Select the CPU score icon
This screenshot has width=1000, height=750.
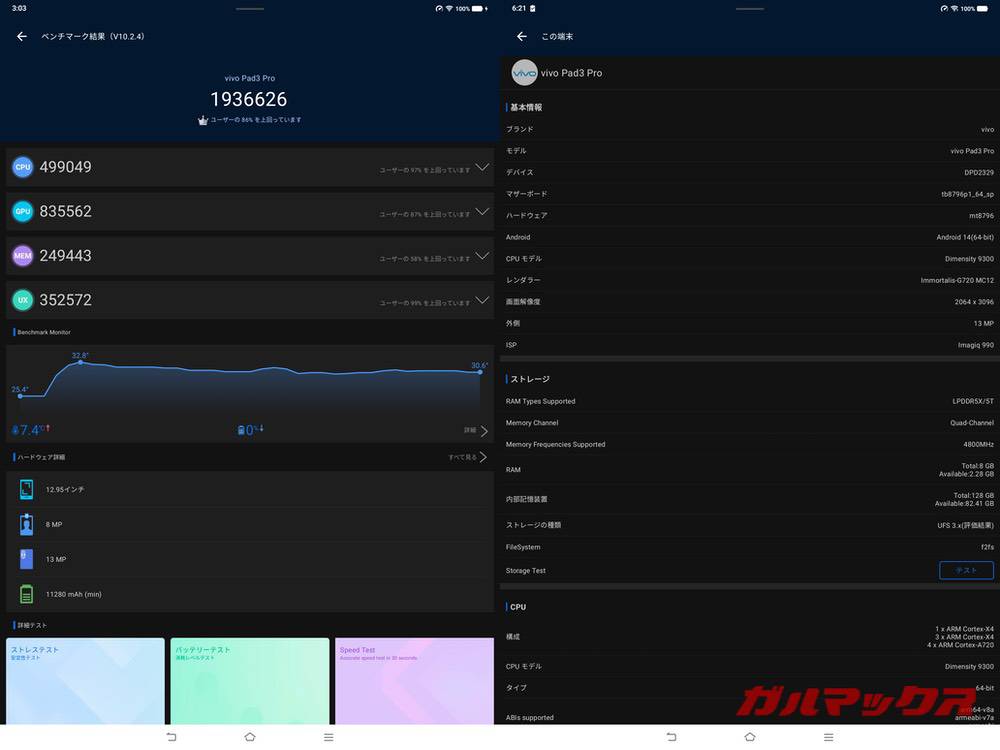(22, 166)
